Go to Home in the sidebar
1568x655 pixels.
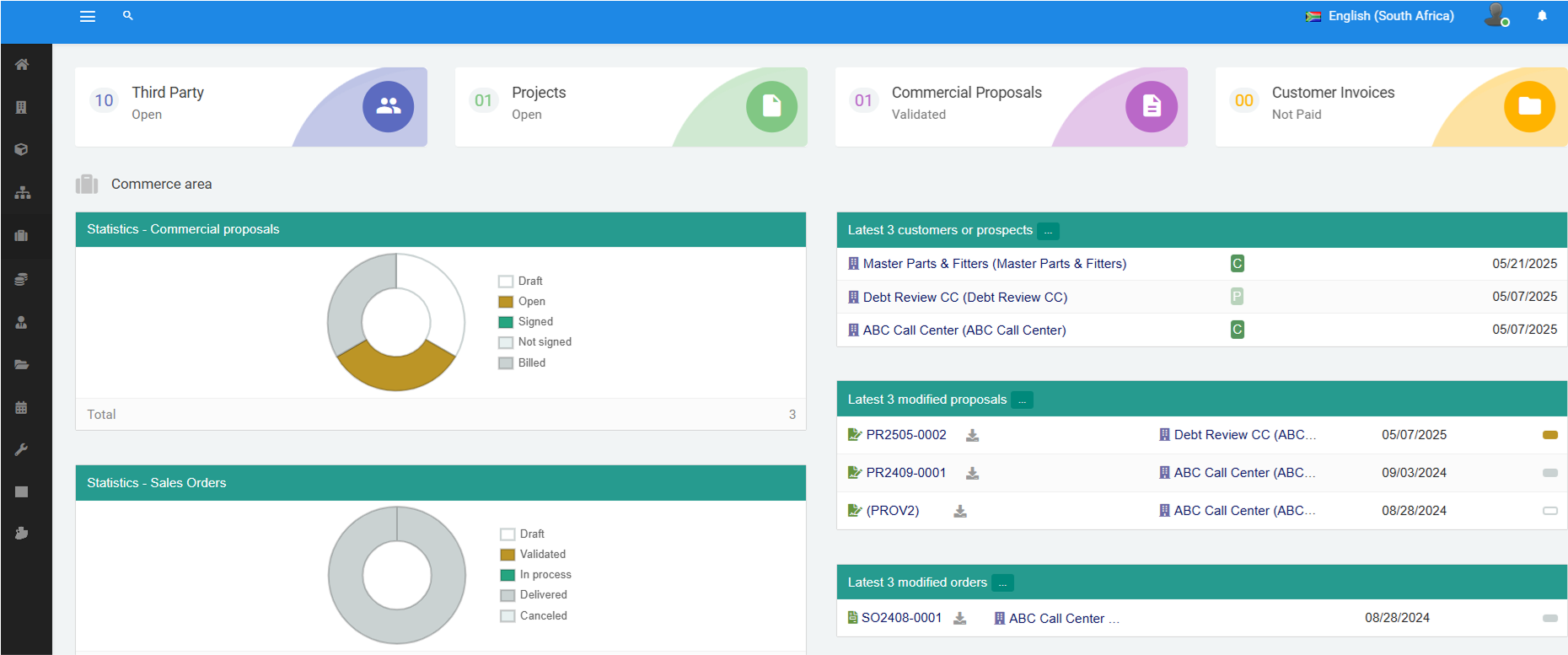[22, 64]
